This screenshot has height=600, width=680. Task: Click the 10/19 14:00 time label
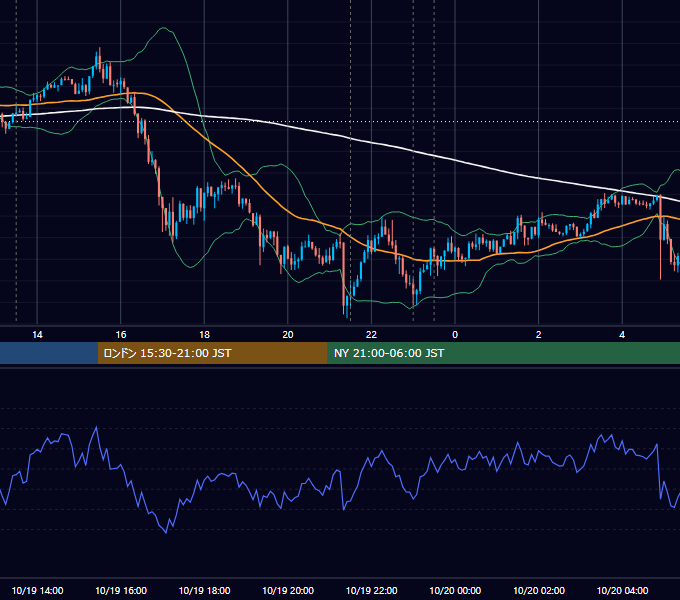(37, 590)
